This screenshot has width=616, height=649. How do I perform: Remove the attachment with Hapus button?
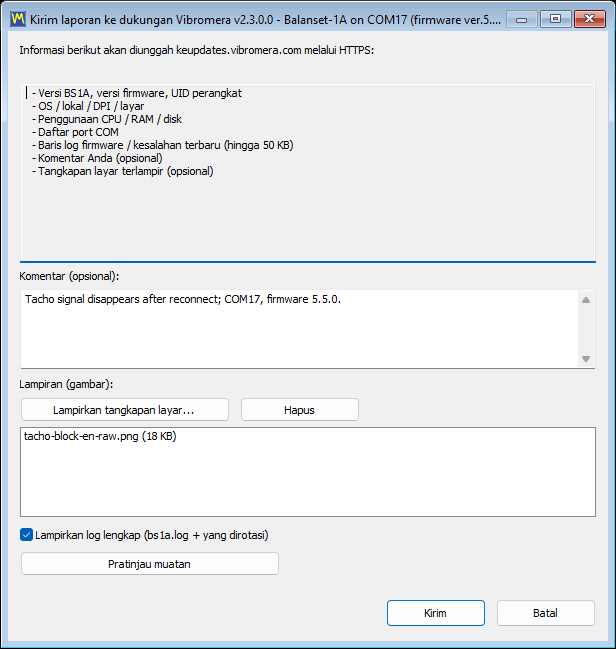coord(300,410)
